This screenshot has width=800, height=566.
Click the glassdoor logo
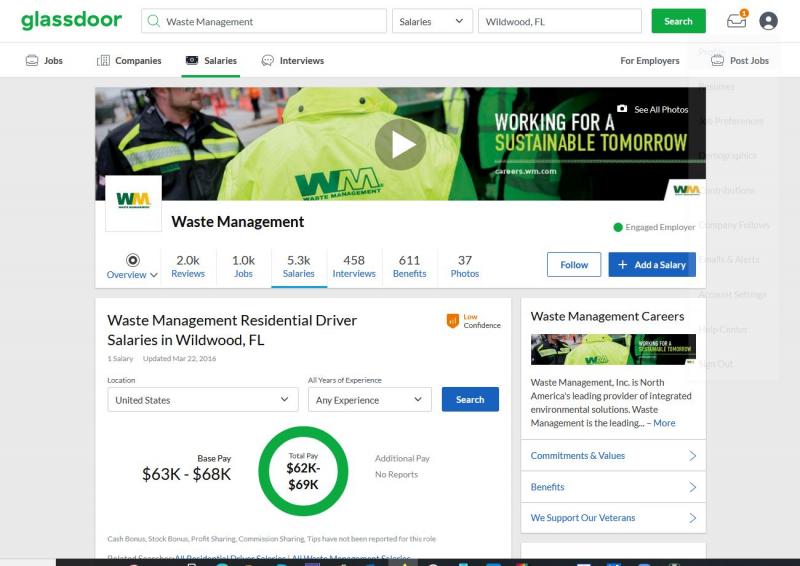71,21
